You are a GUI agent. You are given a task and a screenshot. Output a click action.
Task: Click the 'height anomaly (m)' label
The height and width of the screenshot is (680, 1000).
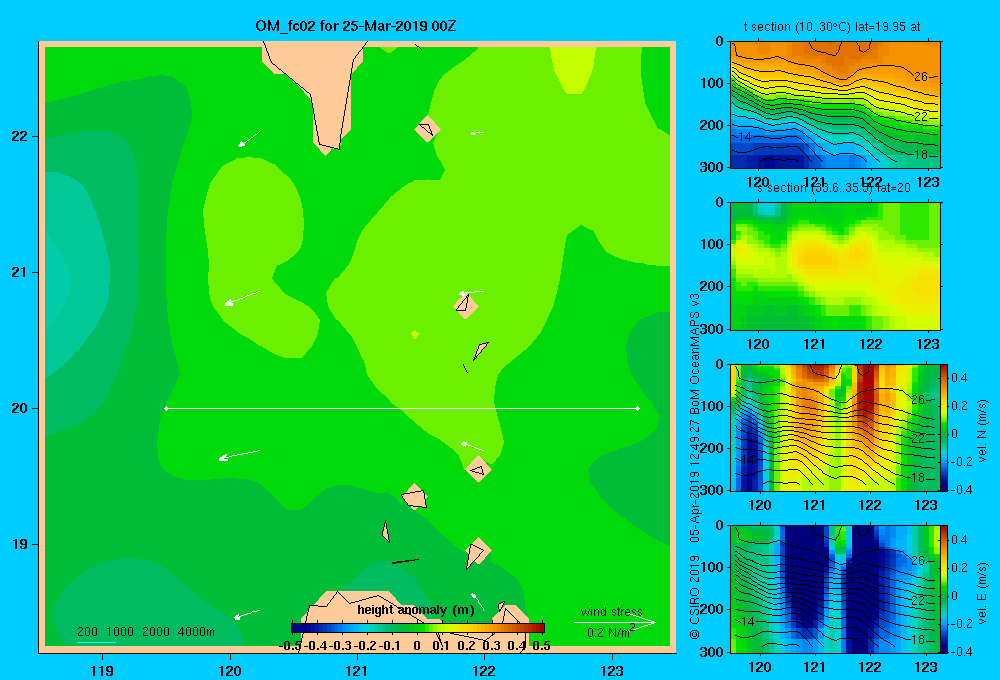(x=416, y=610)
